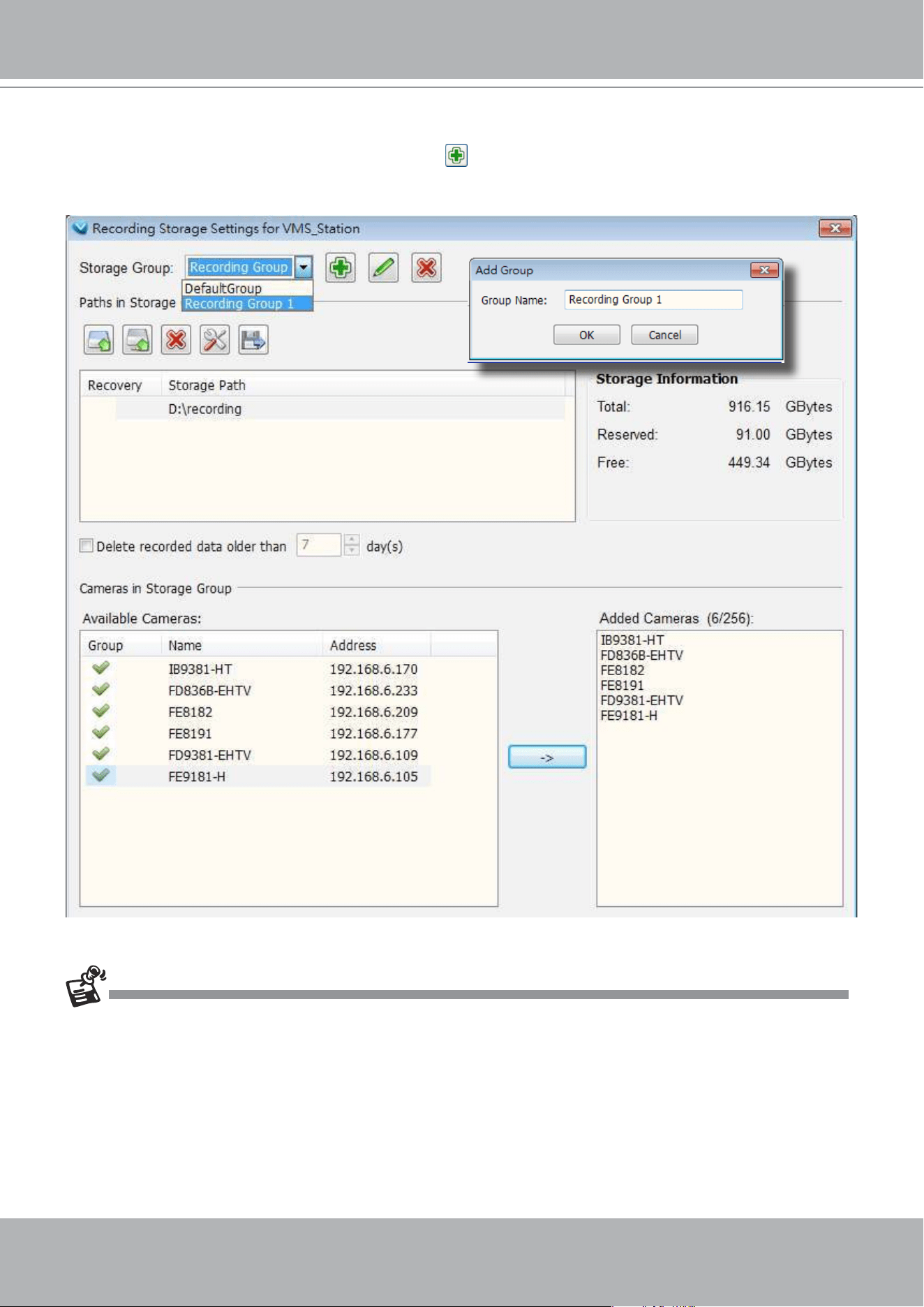
Task: Select FE9181-H in Added Cameras list
Action: click(629, 715)
